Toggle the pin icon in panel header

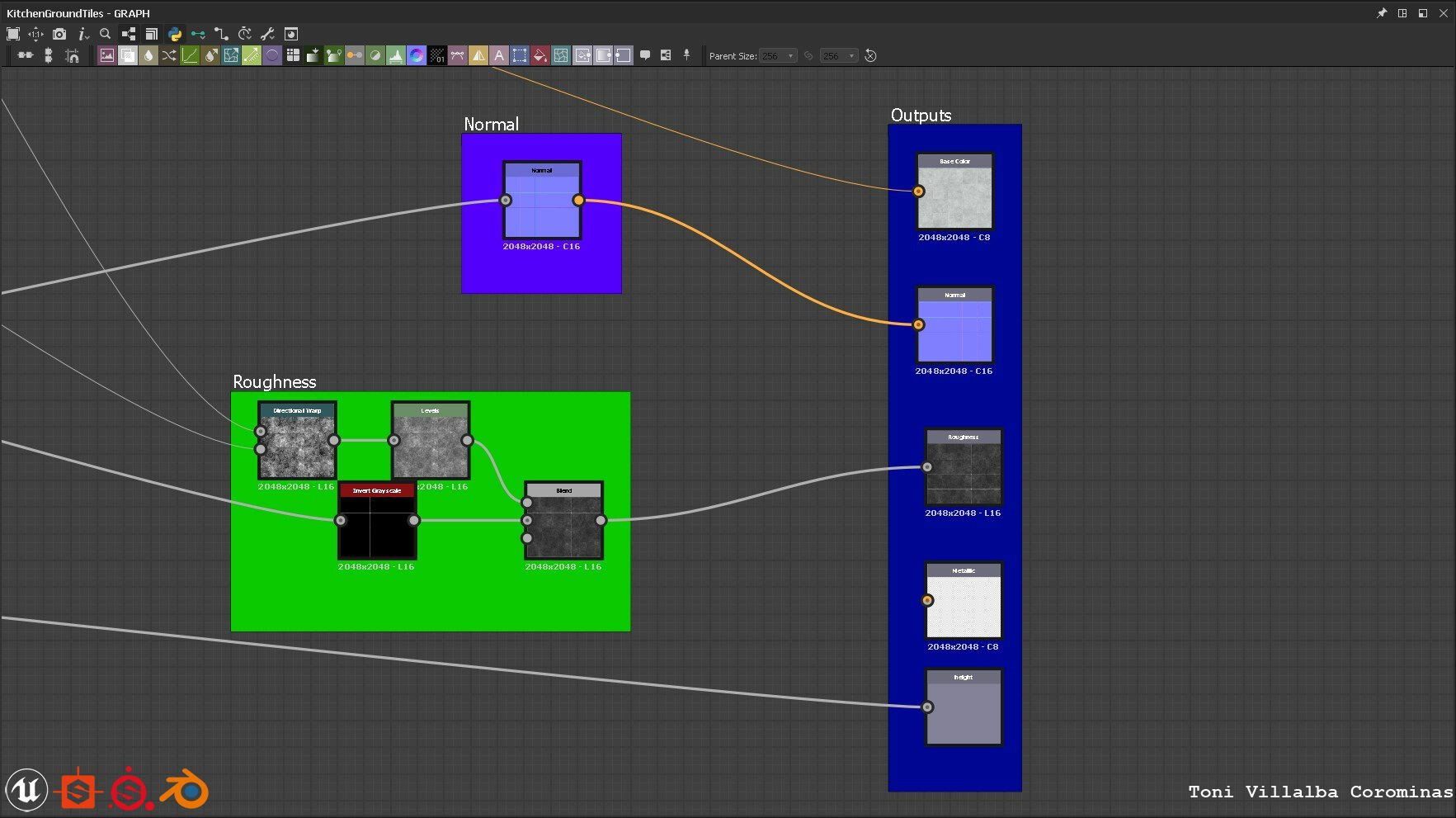[1382, 13]
